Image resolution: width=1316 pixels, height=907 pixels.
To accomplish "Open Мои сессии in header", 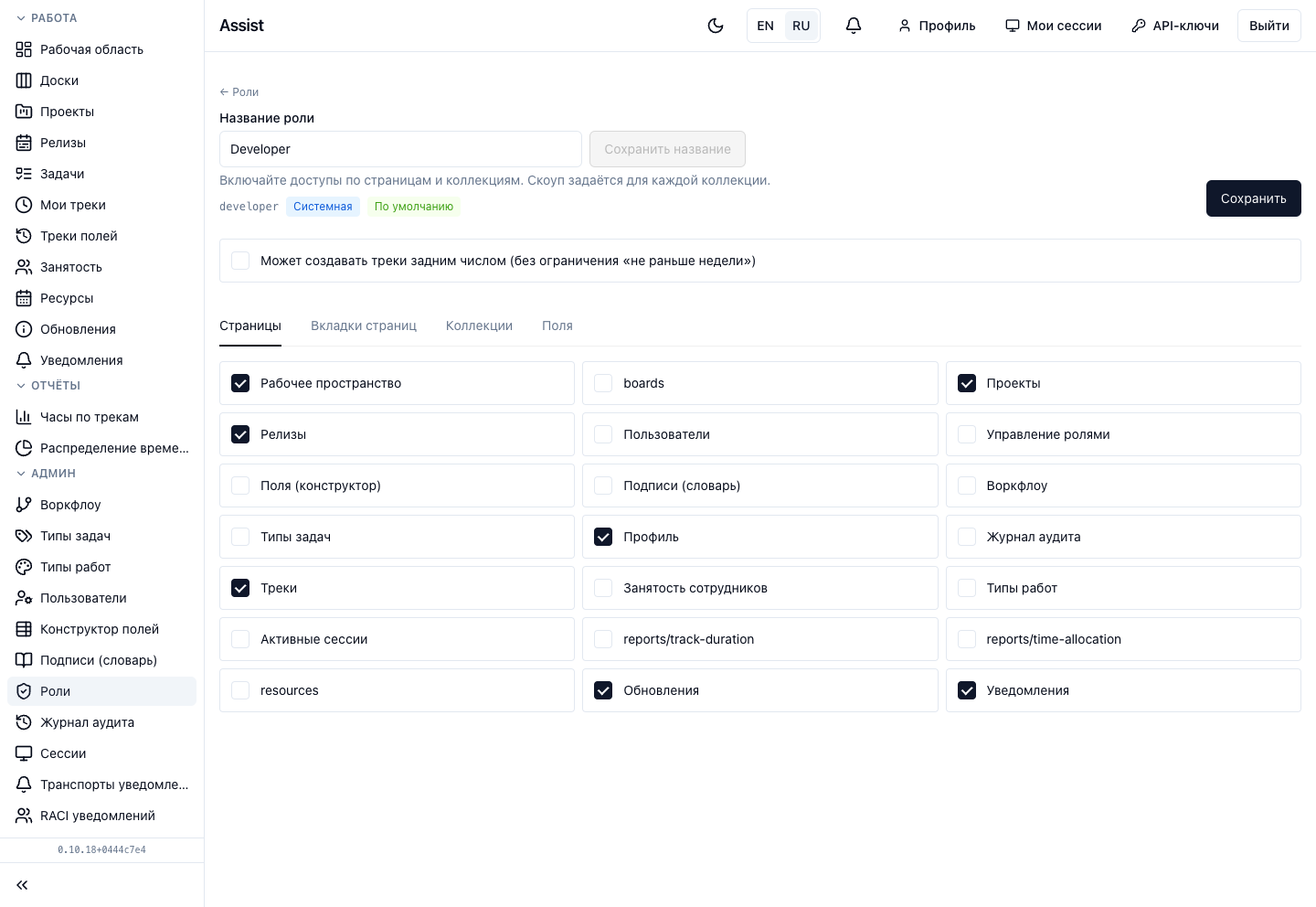I will pyautogui.click(x=1053, y=26).
